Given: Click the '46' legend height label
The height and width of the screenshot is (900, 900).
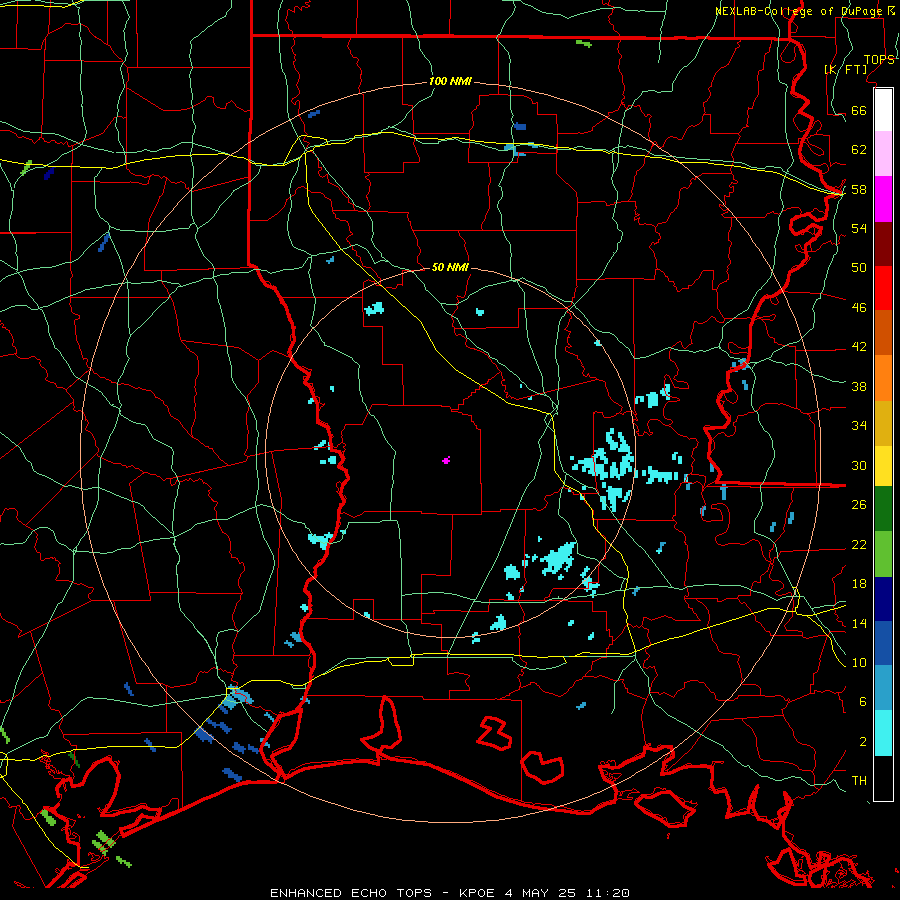Looking at the screenshot, I should [x=859, y=308].
